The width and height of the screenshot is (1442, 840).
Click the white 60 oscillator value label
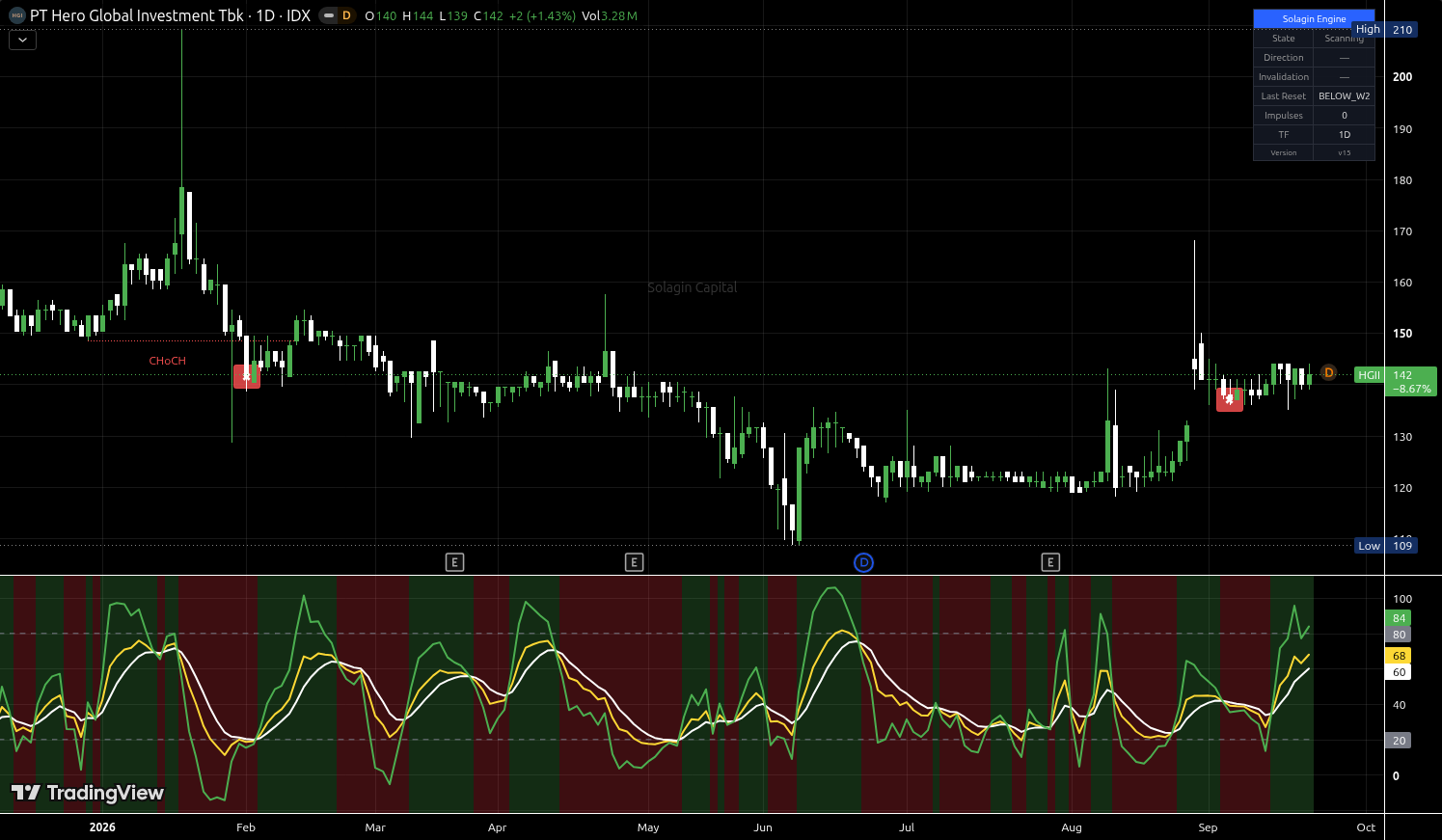point(1399,672)
